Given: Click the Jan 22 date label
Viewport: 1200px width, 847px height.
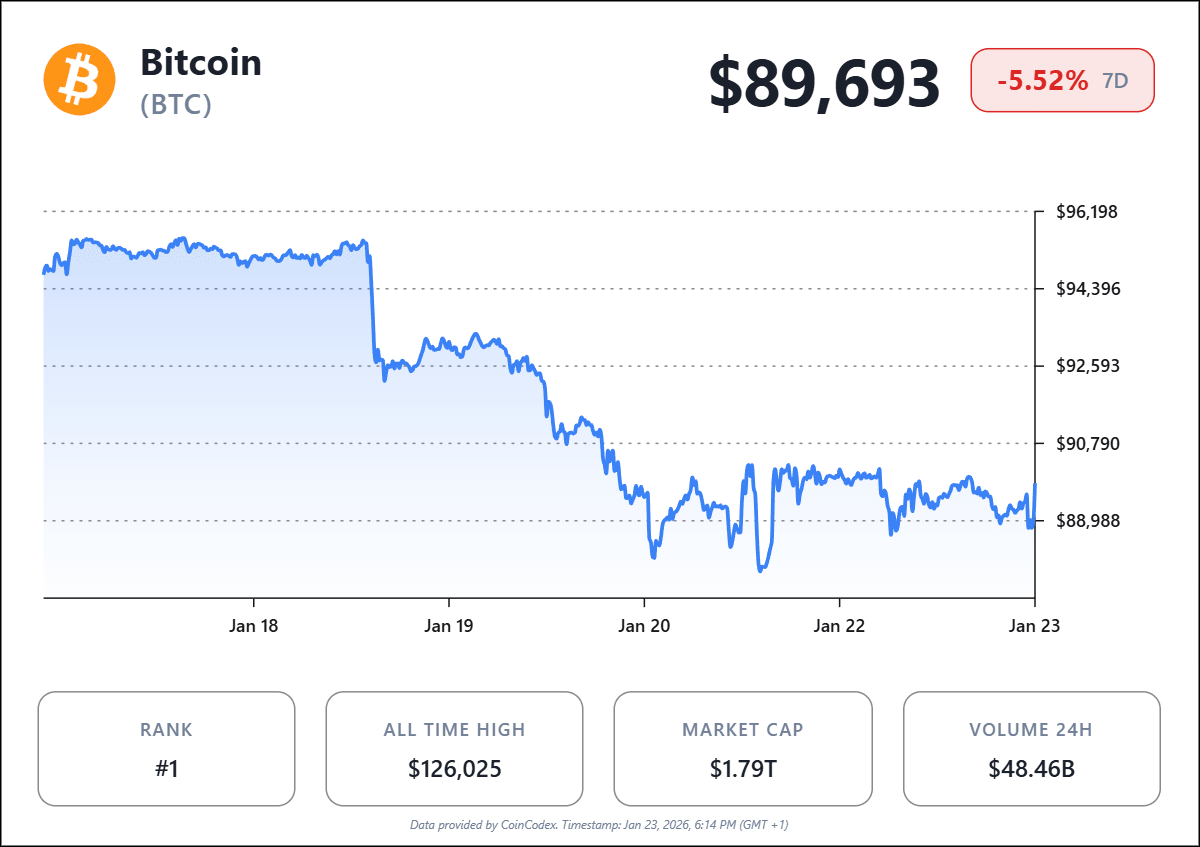Looking at the screenshot, I should tap(839, 627).
